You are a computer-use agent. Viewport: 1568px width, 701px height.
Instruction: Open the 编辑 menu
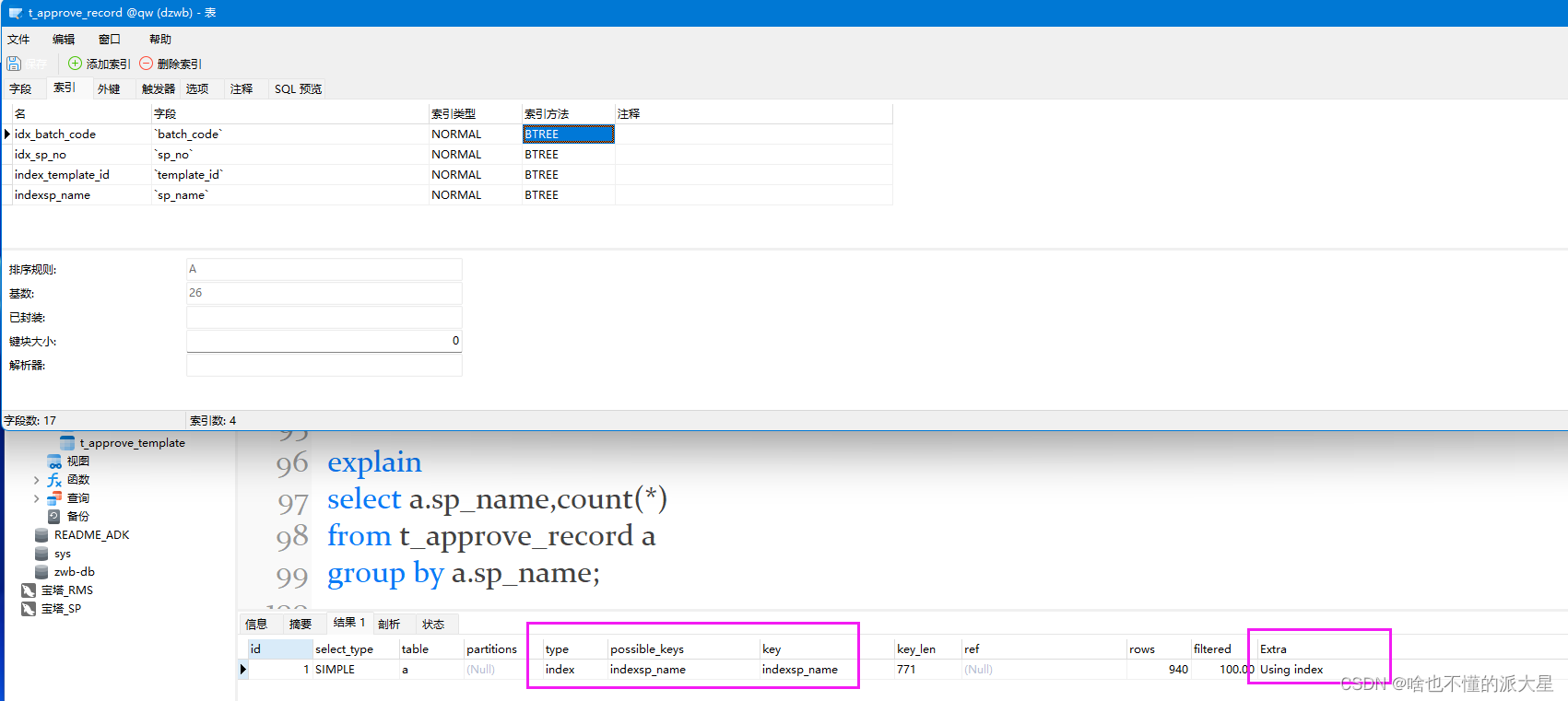tap(64, 40)
